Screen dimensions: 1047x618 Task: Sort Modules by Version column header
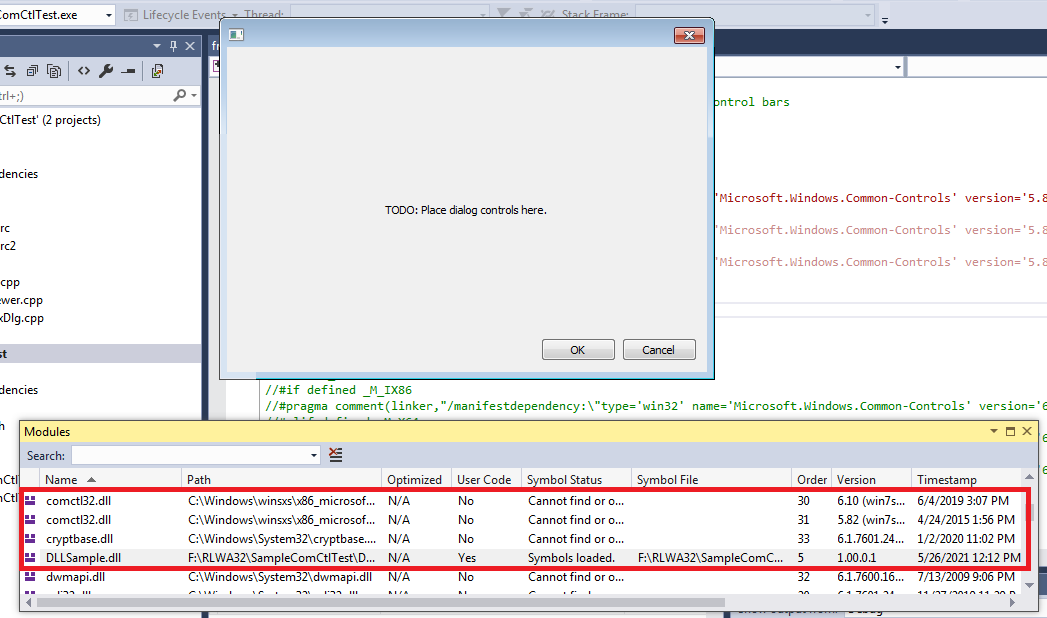pyautogui.click(x=871, y=480)
